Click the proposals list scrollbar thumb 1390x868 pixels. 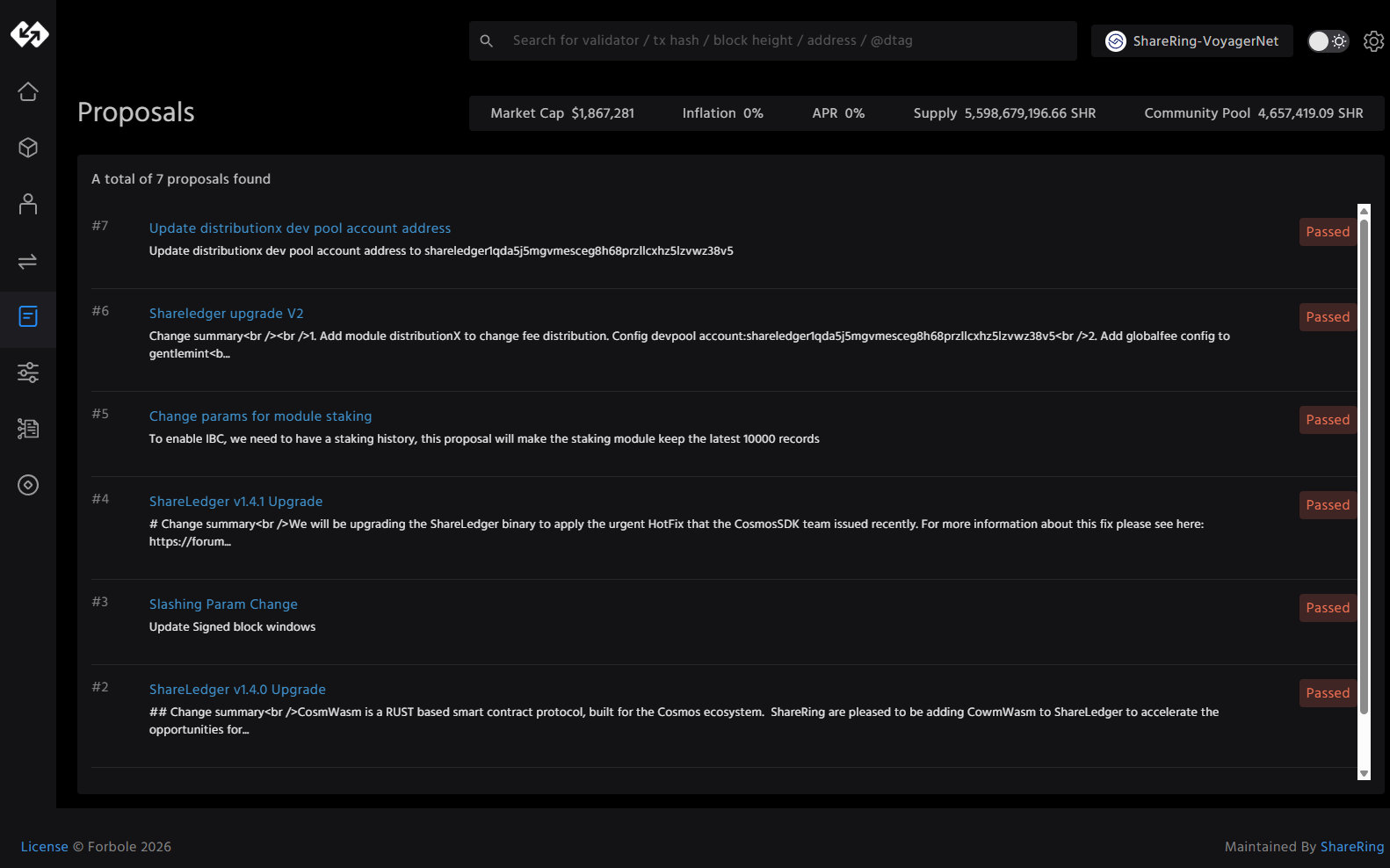pos(1364,466)
